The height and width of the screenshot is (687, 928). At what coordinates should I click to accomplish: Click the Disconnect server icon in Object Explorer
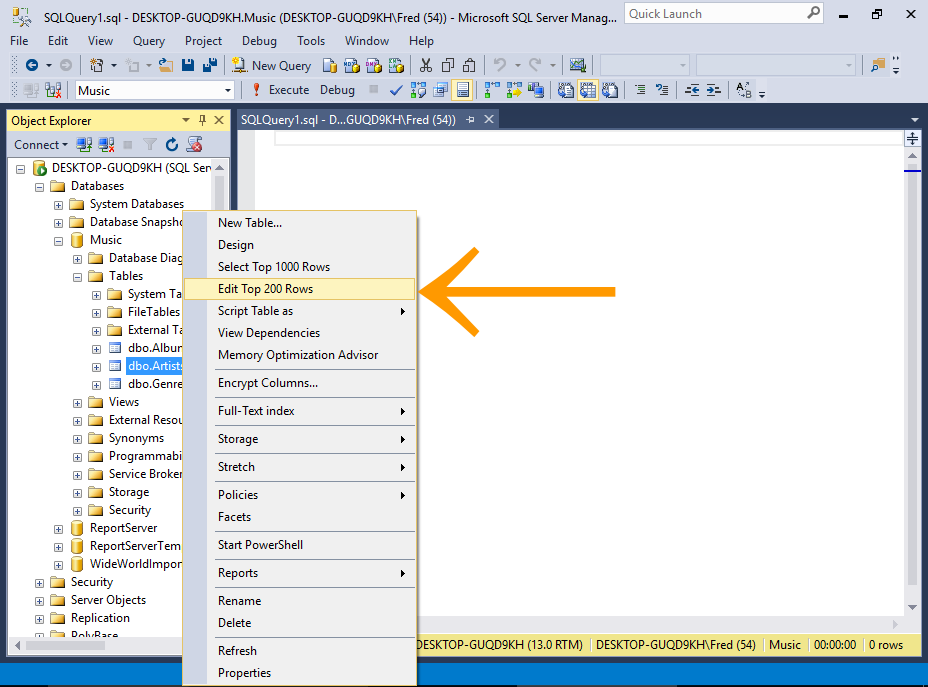point(105,144)
